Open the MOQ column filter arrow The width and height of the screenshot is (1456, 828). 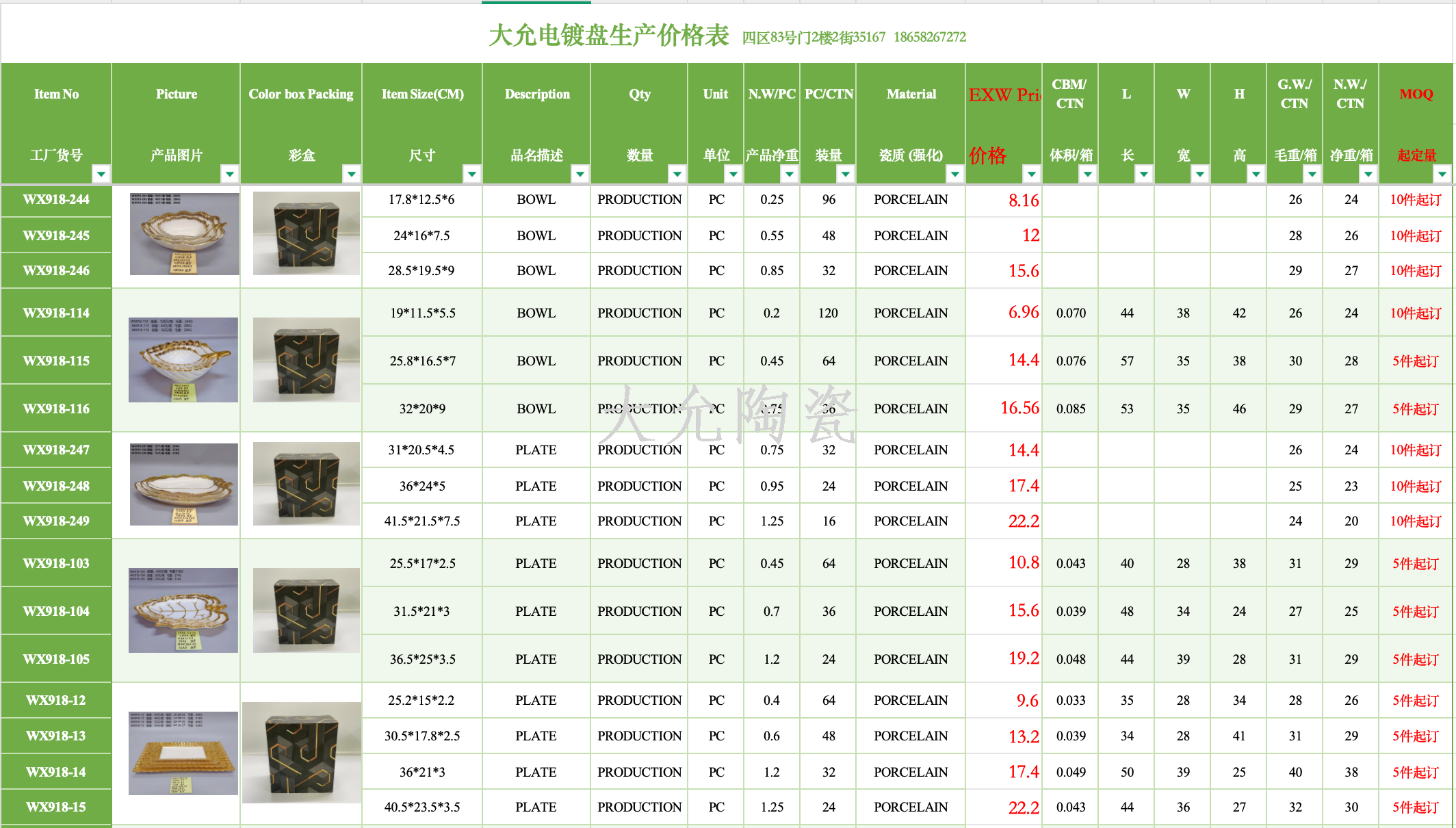coord(1442,174)
